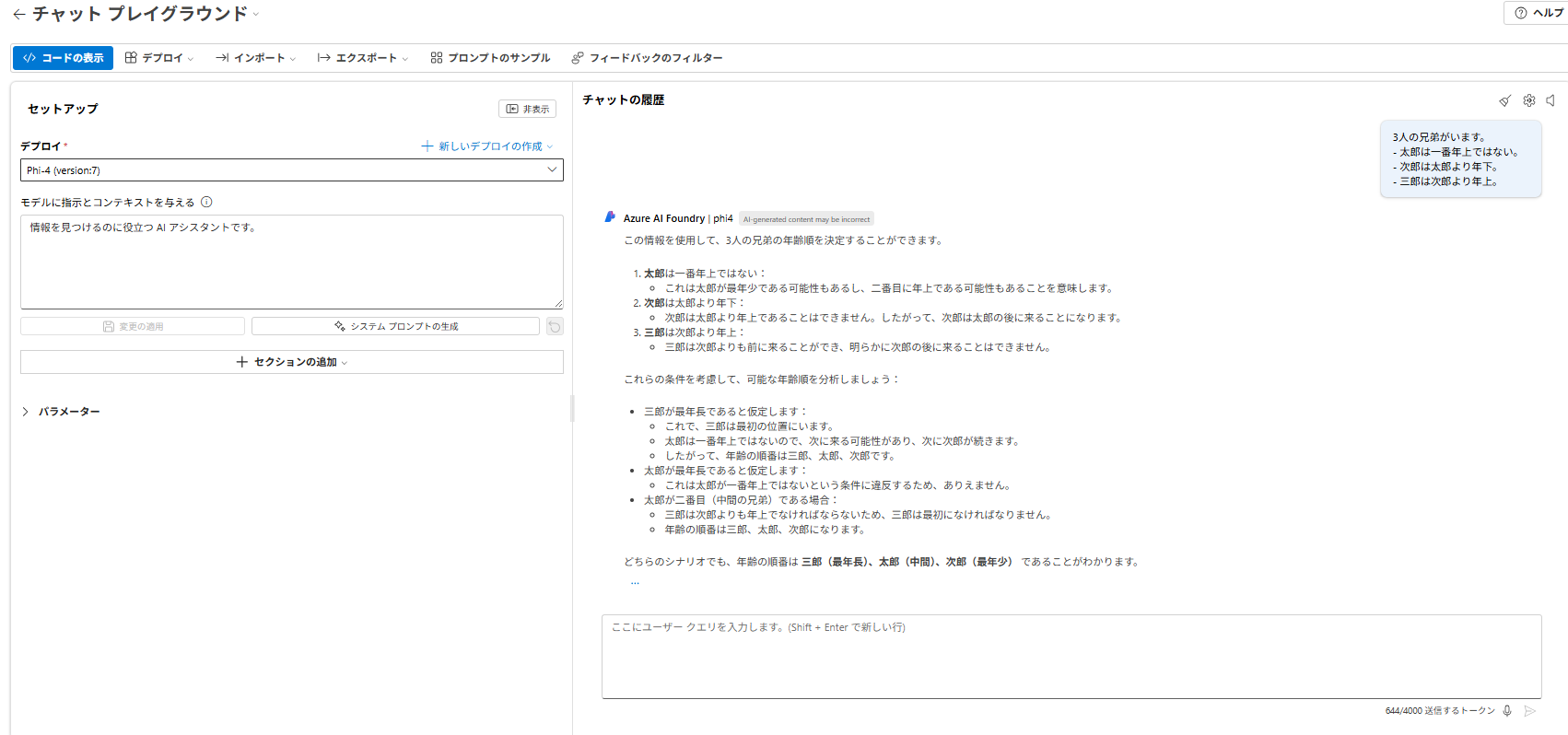Click the info icon beside モデルに指示とコンテキストを与える
The width and height of the screenshot is (1568, 735).
click(206, 203)
